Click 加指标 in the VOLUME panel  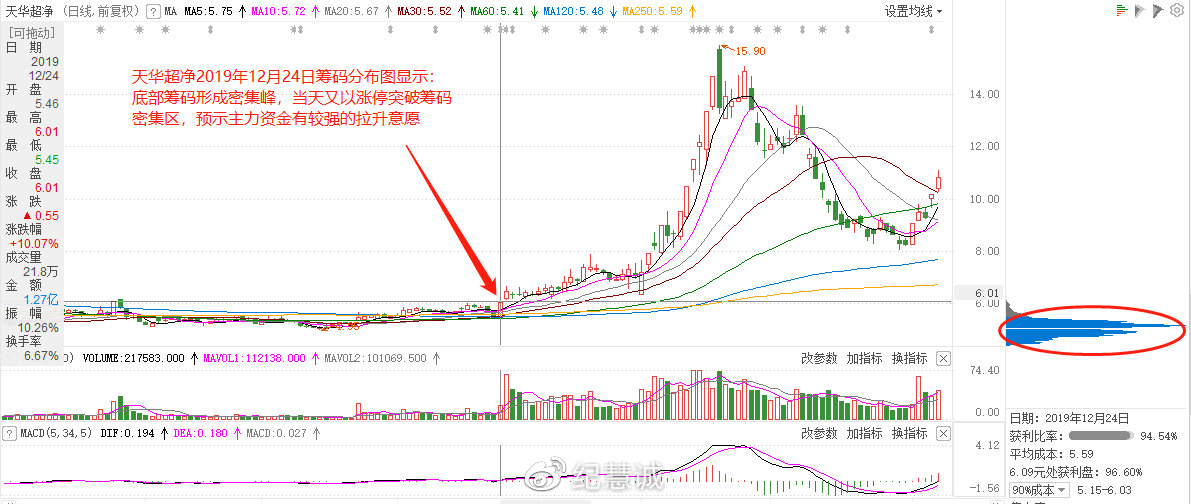click(864, 358)
